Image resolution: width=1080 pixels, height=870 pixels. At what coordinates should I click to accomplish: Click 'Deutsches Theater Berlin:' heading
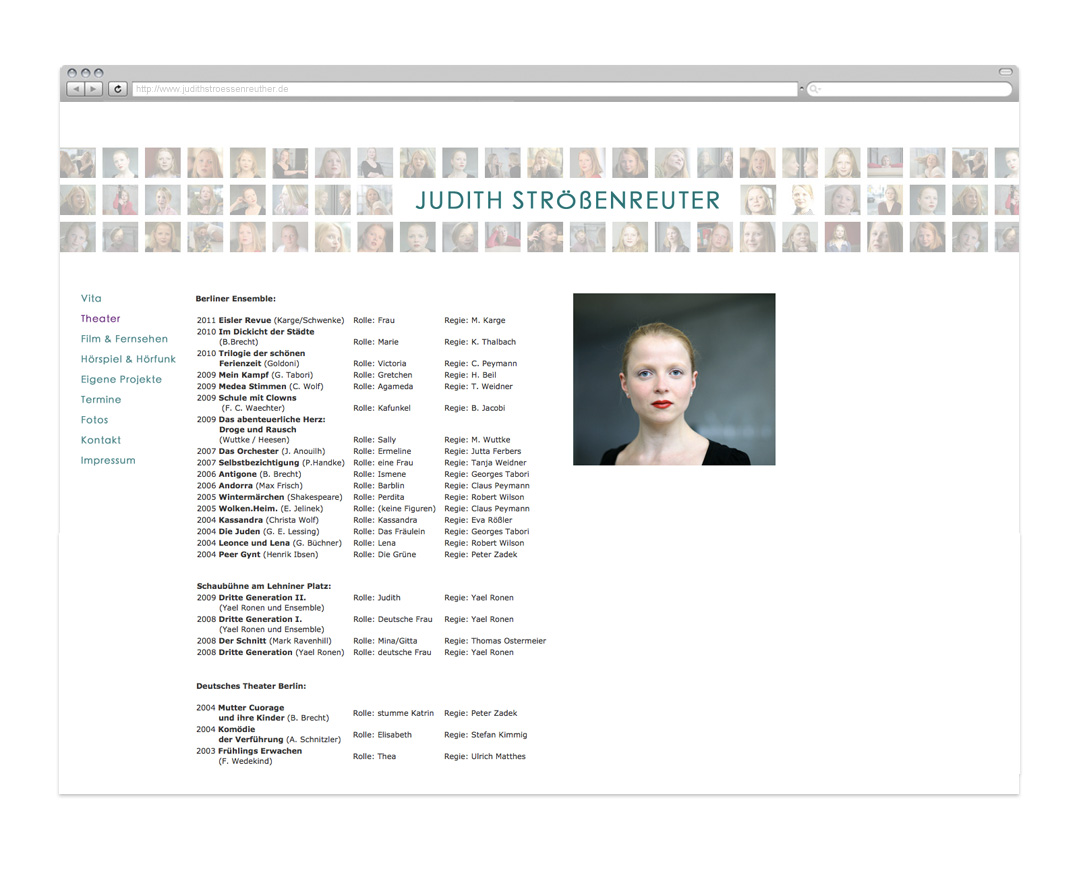(x=251, y=686)
